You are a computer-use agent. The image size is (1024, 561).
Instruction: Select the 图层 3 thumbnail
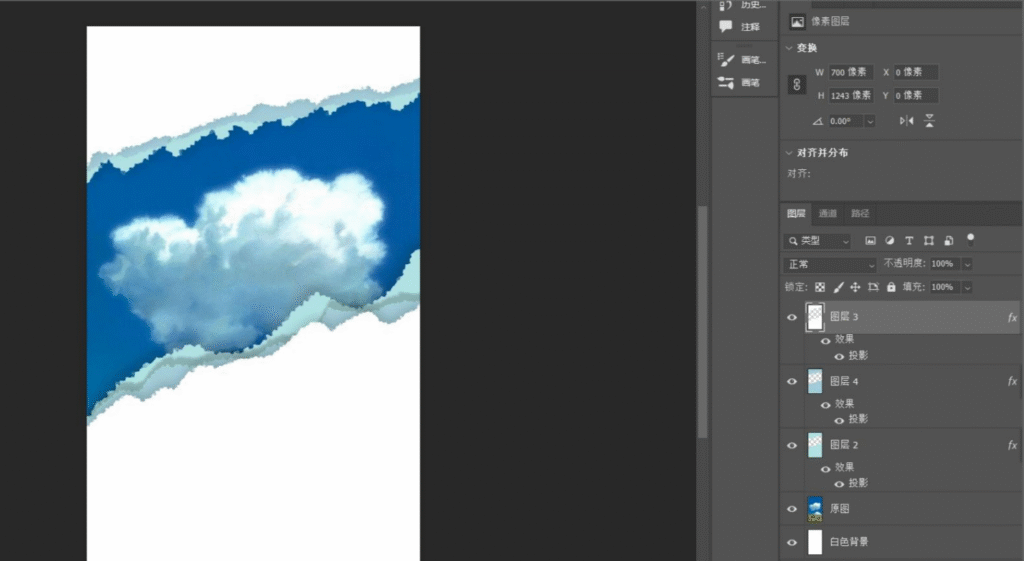815,317
